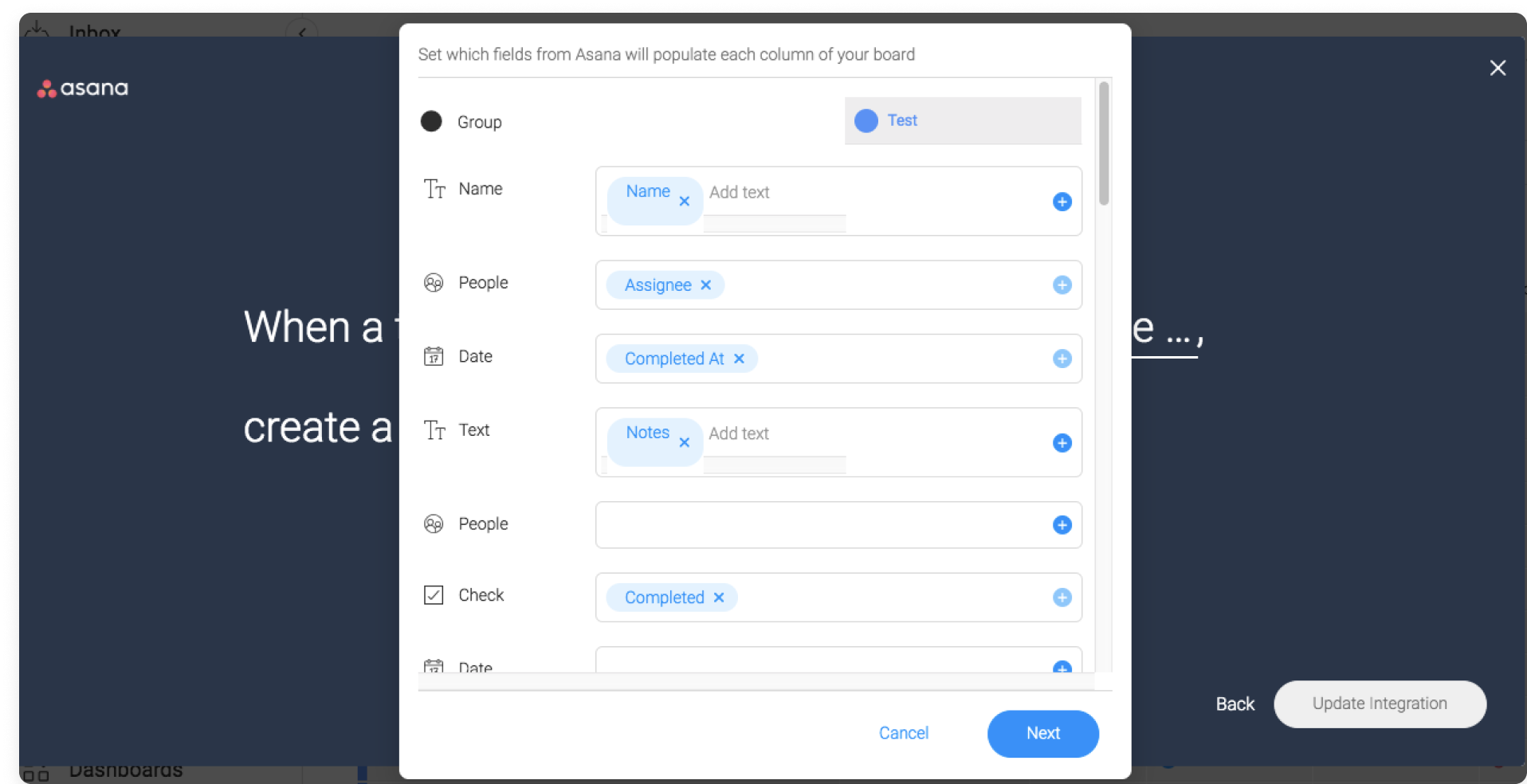The image size is (1527, 784).
Task: Remove the Completed At tag
Action: (x=739, y=359)
